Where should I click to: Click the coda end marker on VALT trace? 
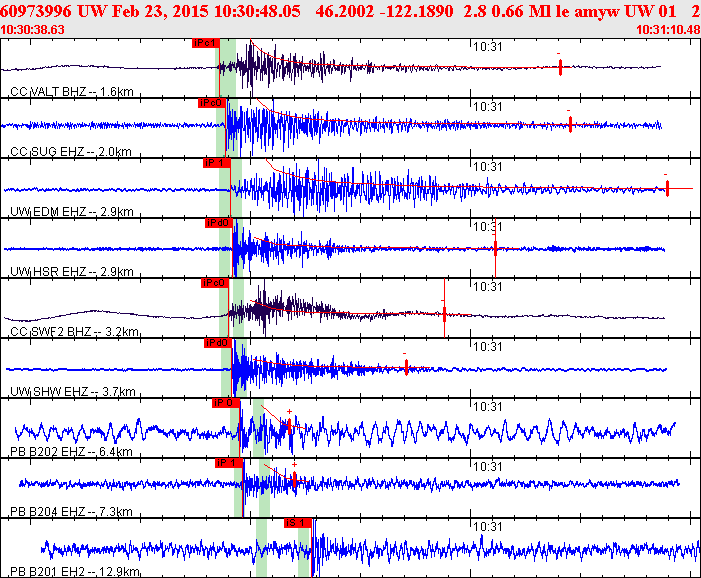560,67
